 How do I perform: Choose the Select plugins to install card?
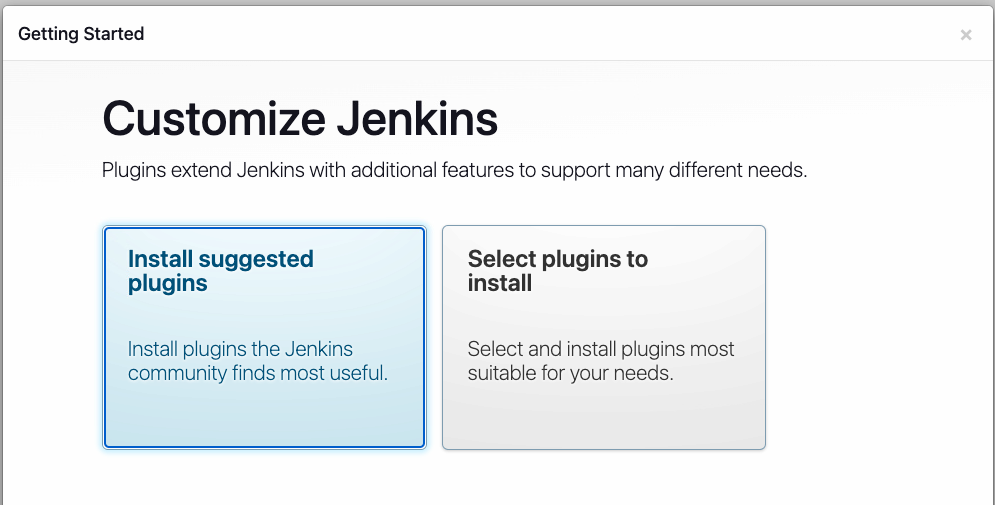(x=604, y=338)
